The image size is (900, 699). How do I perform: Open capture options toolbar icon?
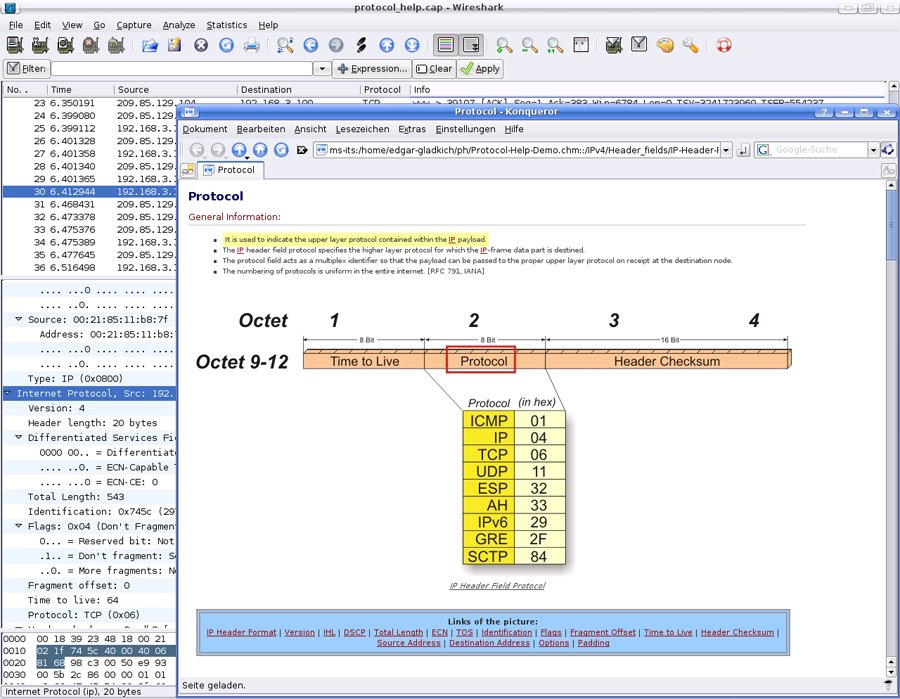click(40, 45)
